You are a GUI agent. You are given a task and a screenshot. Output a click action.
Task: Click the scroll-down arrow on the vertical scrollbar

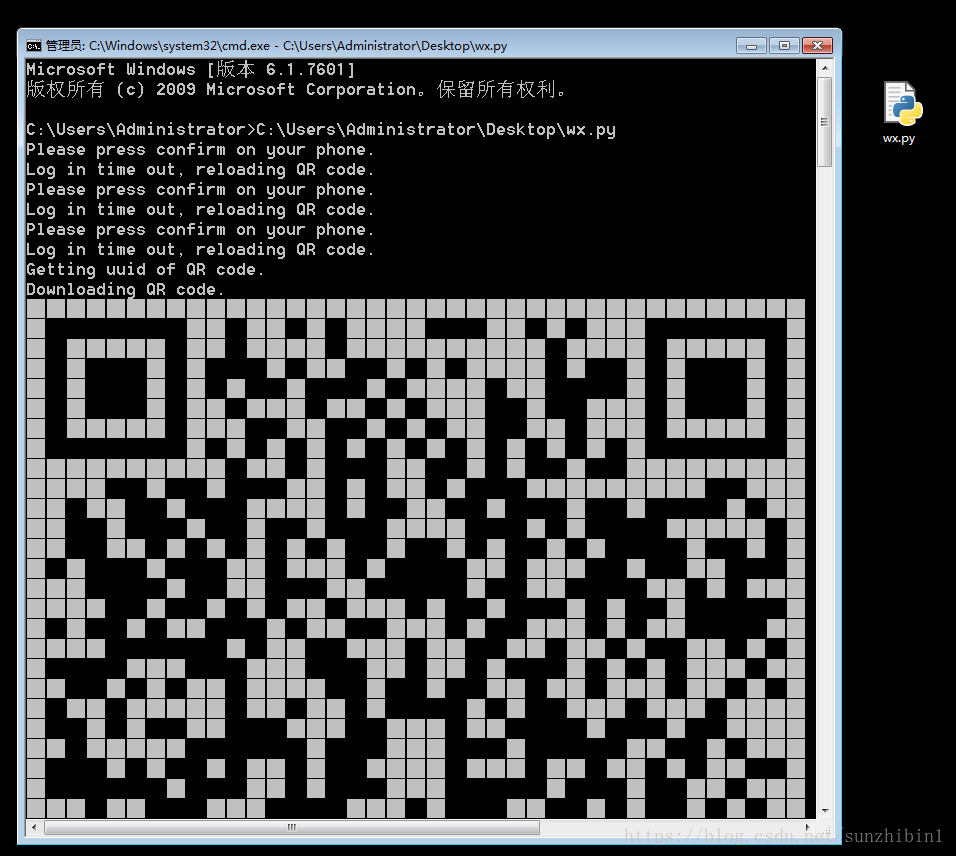tap(824, 811)
